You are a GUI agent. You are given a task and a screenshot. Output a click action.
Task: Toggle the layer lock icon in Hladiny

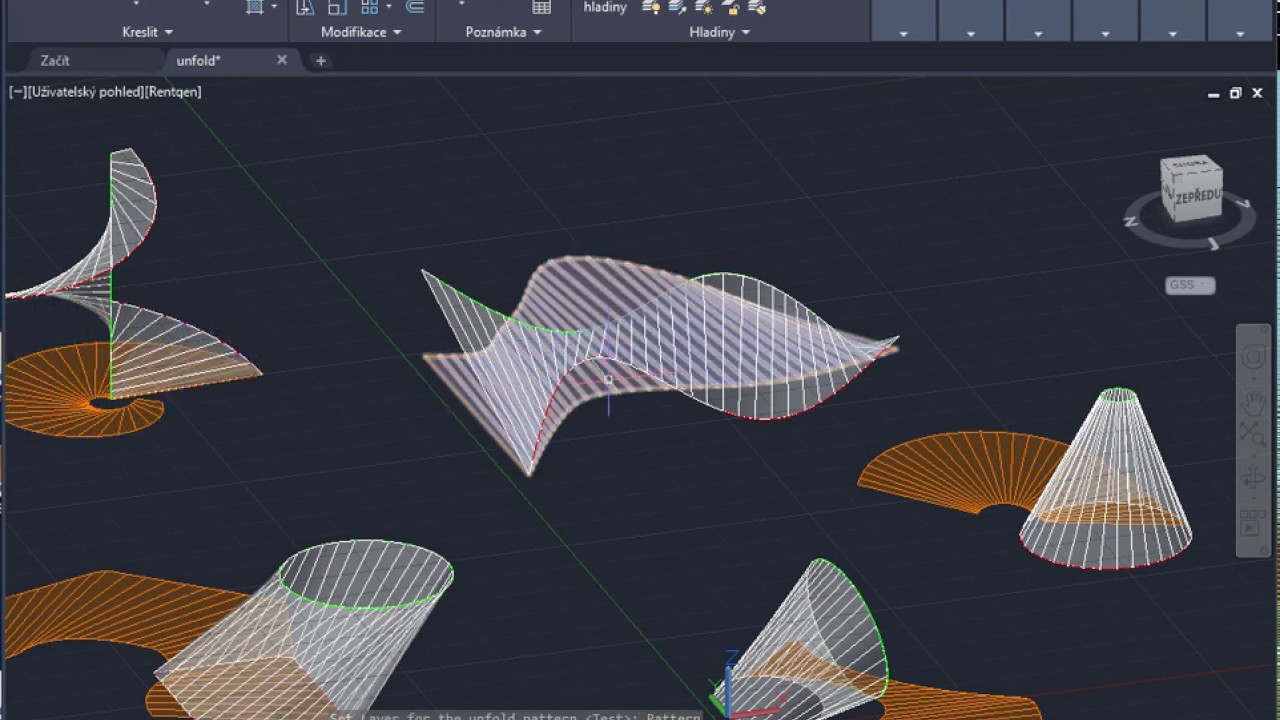click(x=733, y=8)
